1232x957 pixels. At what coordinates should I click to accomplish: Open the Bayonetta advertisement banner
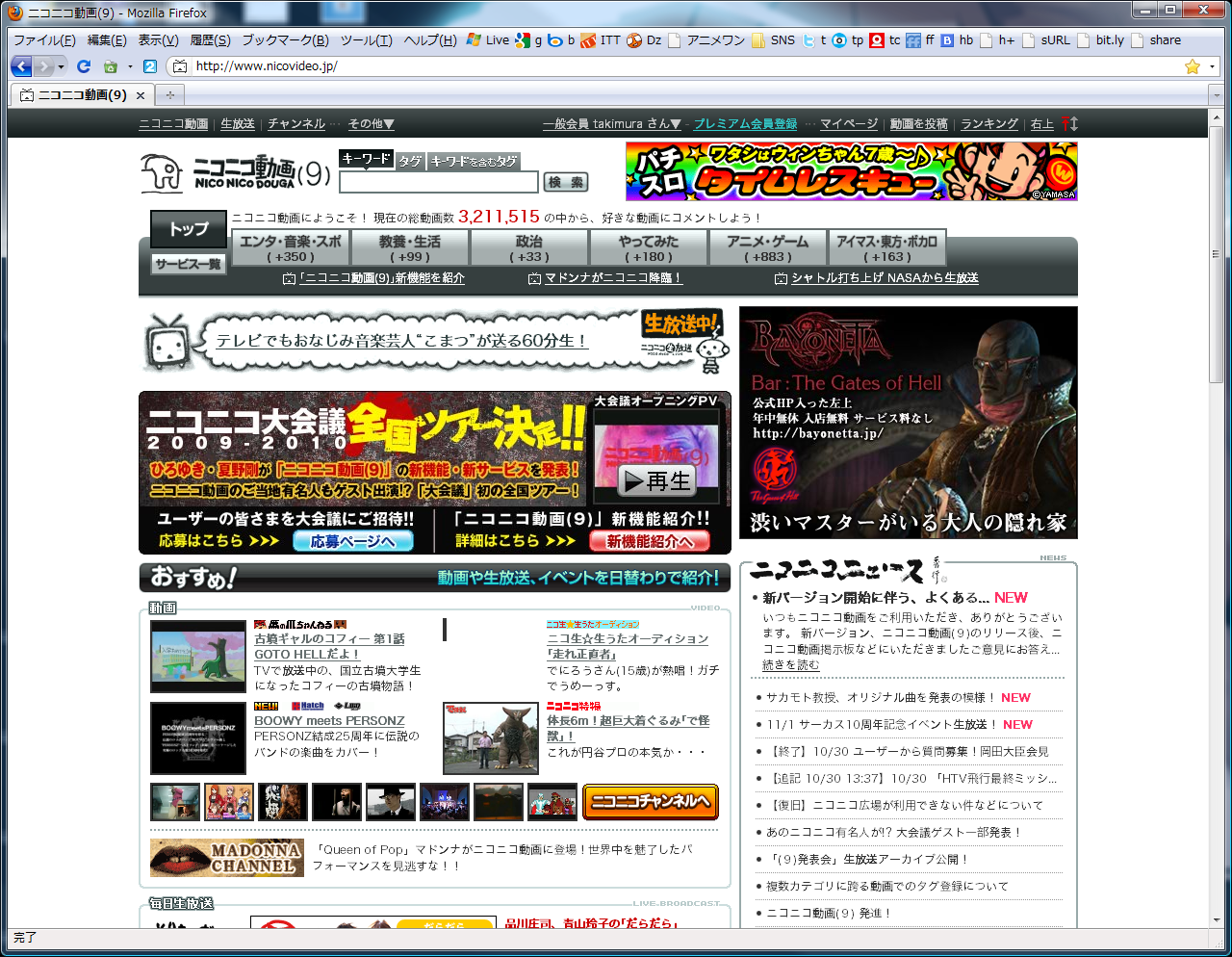909,423
